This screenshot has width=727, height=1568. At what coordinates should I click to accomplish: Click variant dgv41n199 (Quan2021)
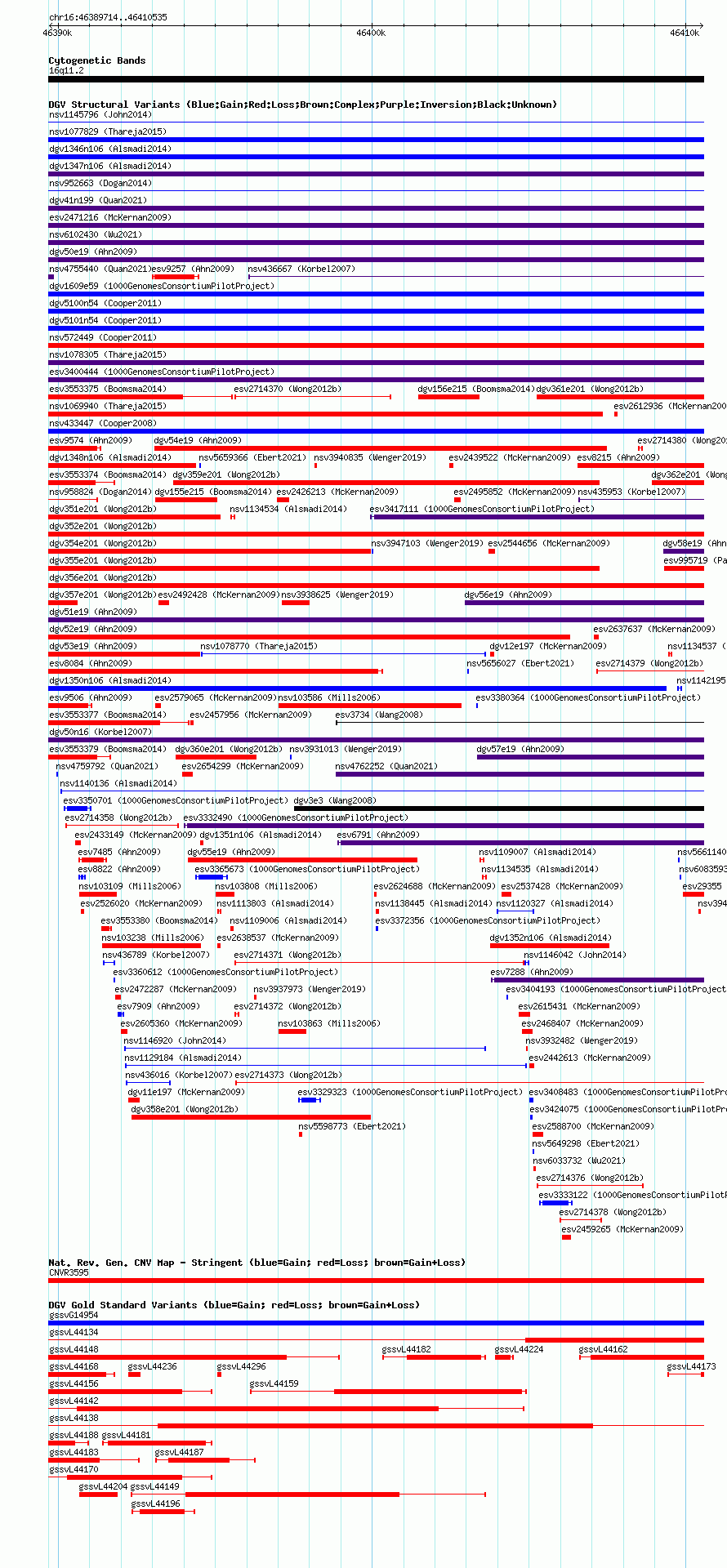click(x=98, y=200)
